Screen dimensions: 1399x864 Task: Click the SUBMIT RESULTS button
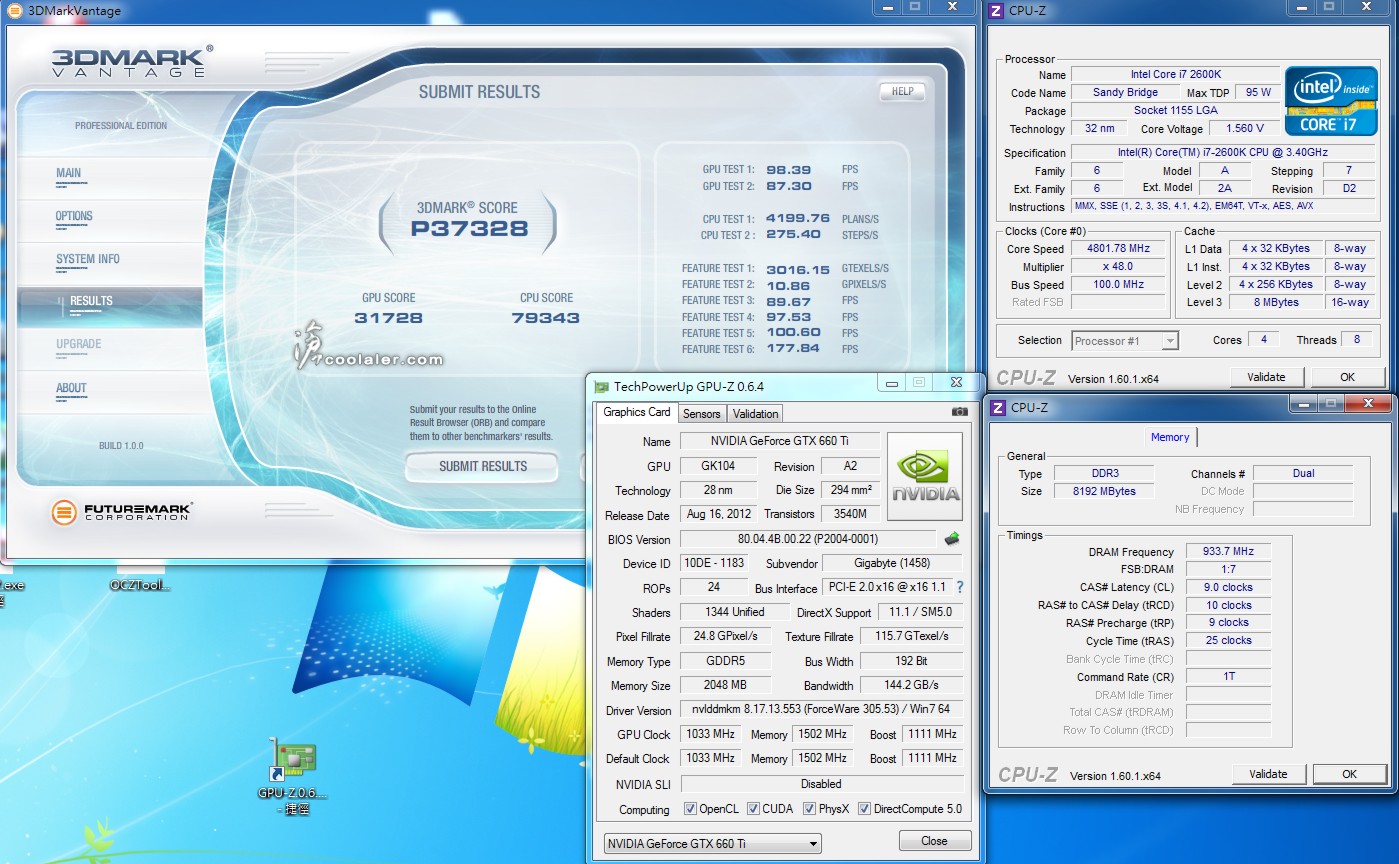coord(483,466)
